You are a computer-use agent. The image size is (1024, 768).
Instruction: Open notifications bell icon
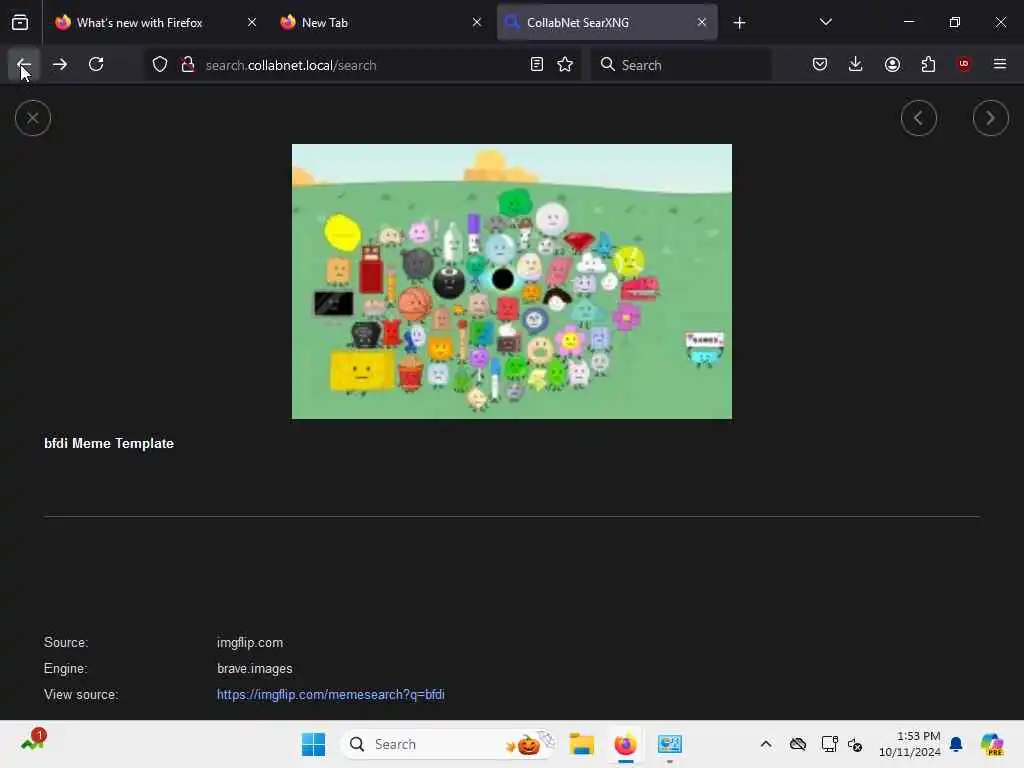tap(956, 744)
